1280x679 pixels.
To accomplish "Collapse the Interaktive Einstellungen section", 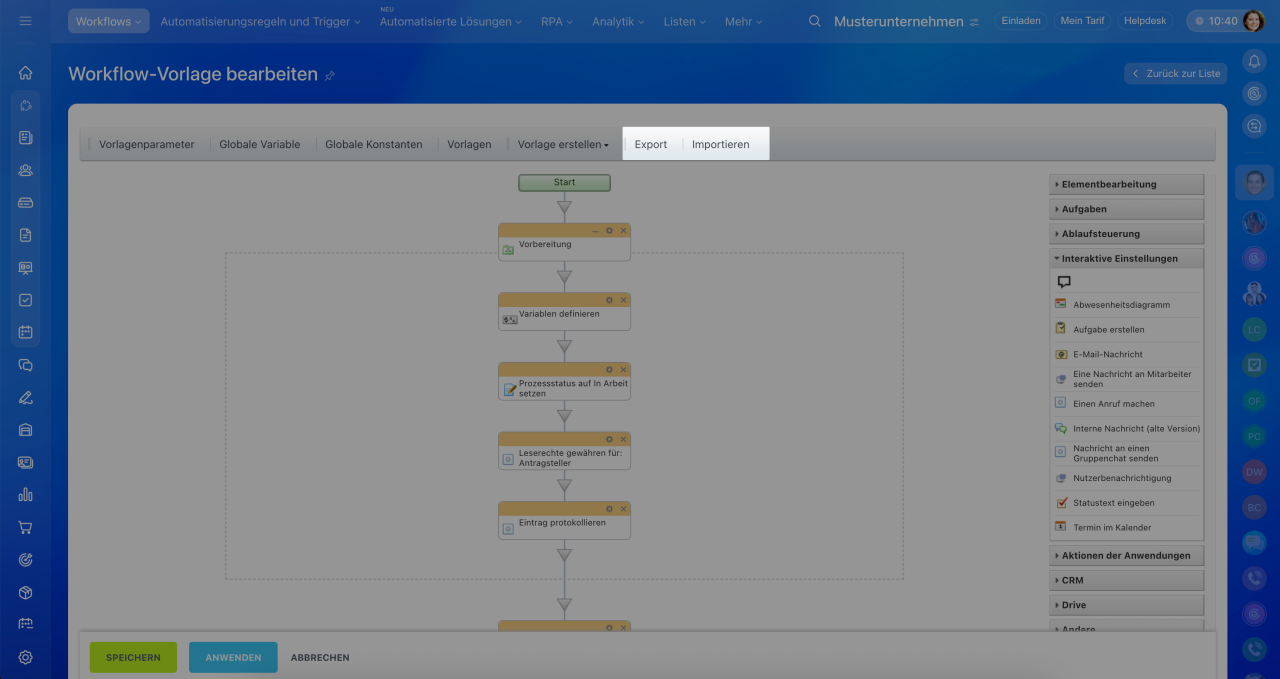I will coord(1127,258).
